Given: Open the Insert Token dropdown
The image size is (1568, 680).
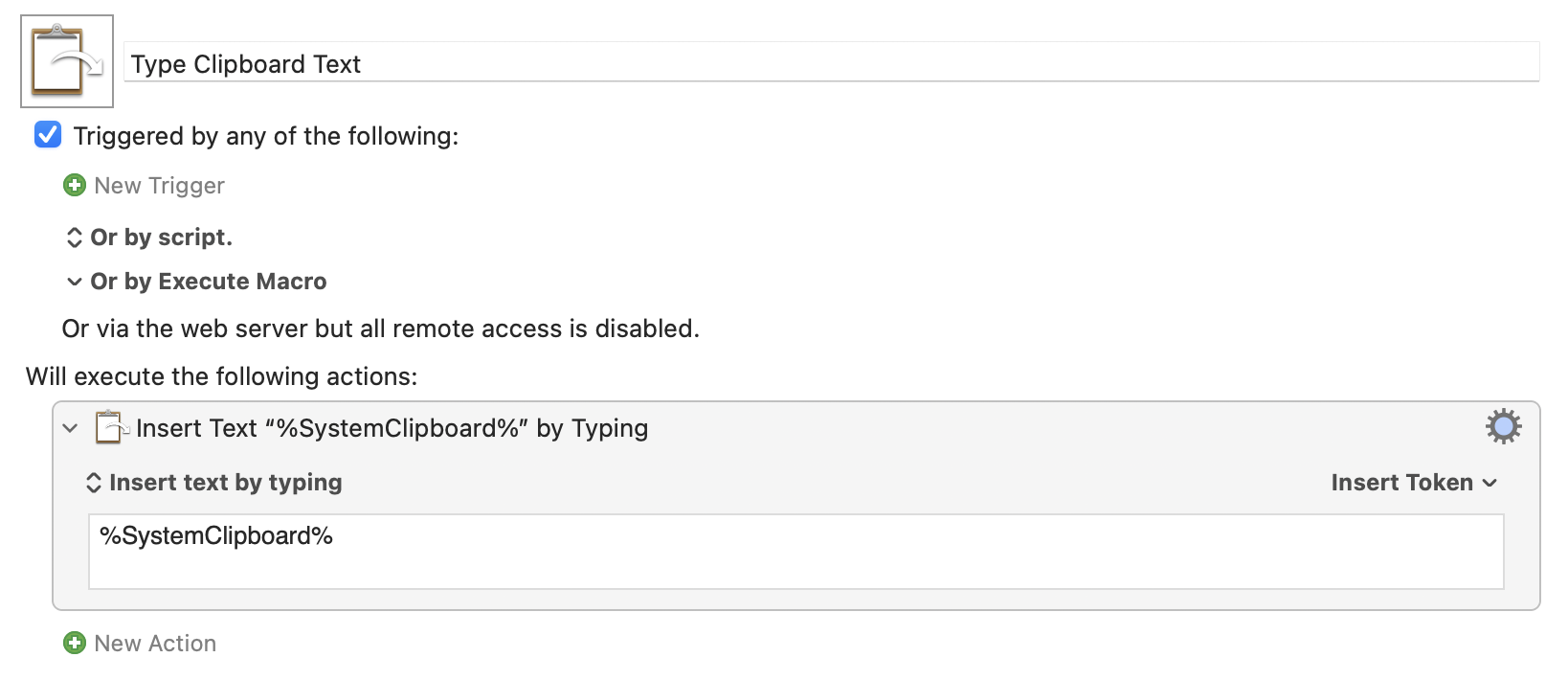Looking at the screenshot, I should coord(1401,483).
